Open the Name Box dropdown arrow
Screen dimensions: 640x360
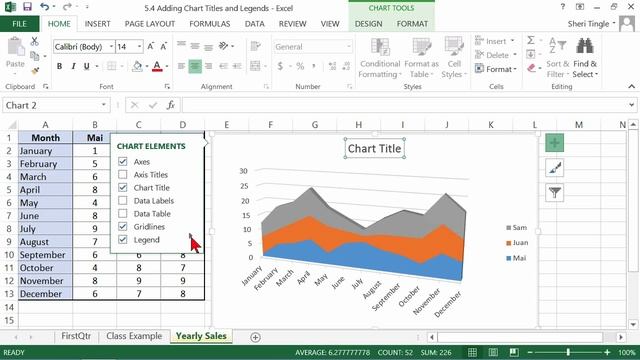click(104, 105)
